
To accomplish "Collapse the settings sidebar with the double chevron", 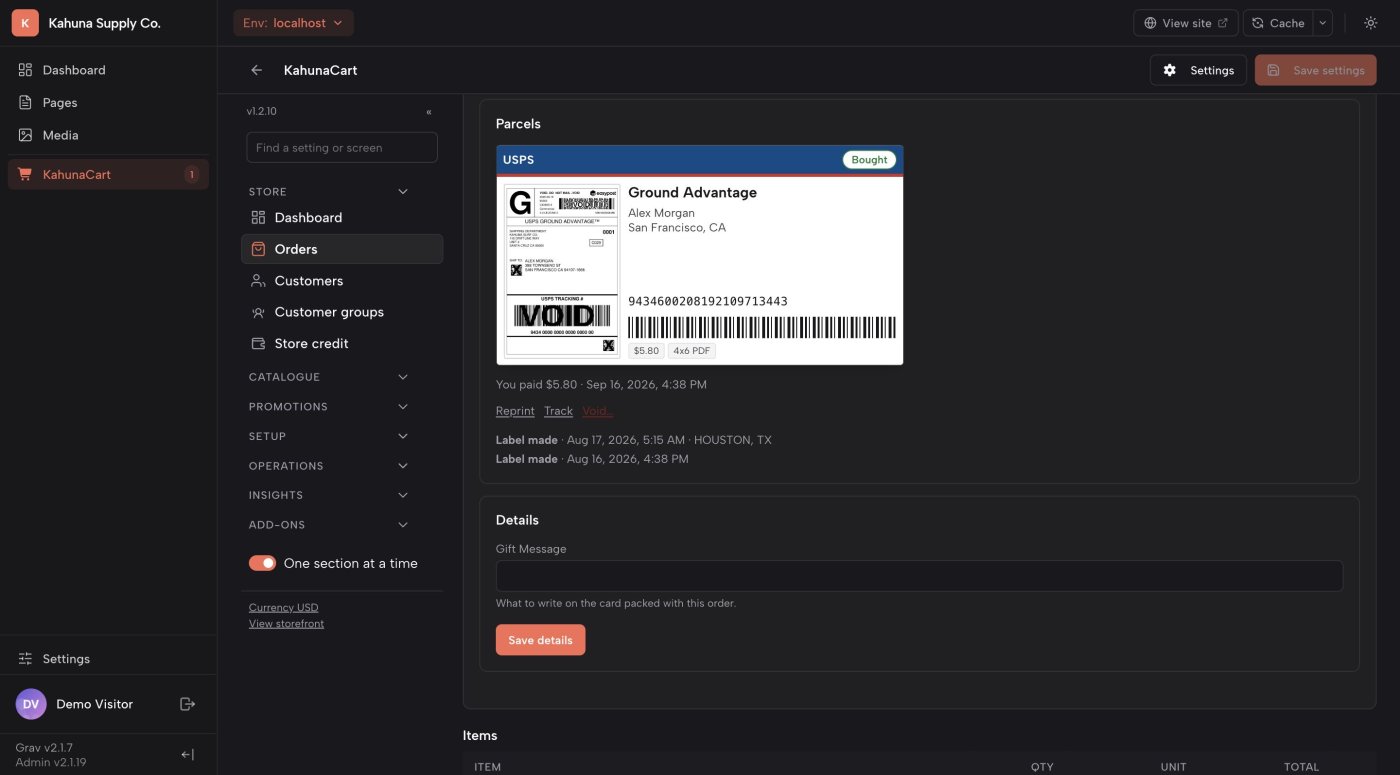I will tap(429, 112).
